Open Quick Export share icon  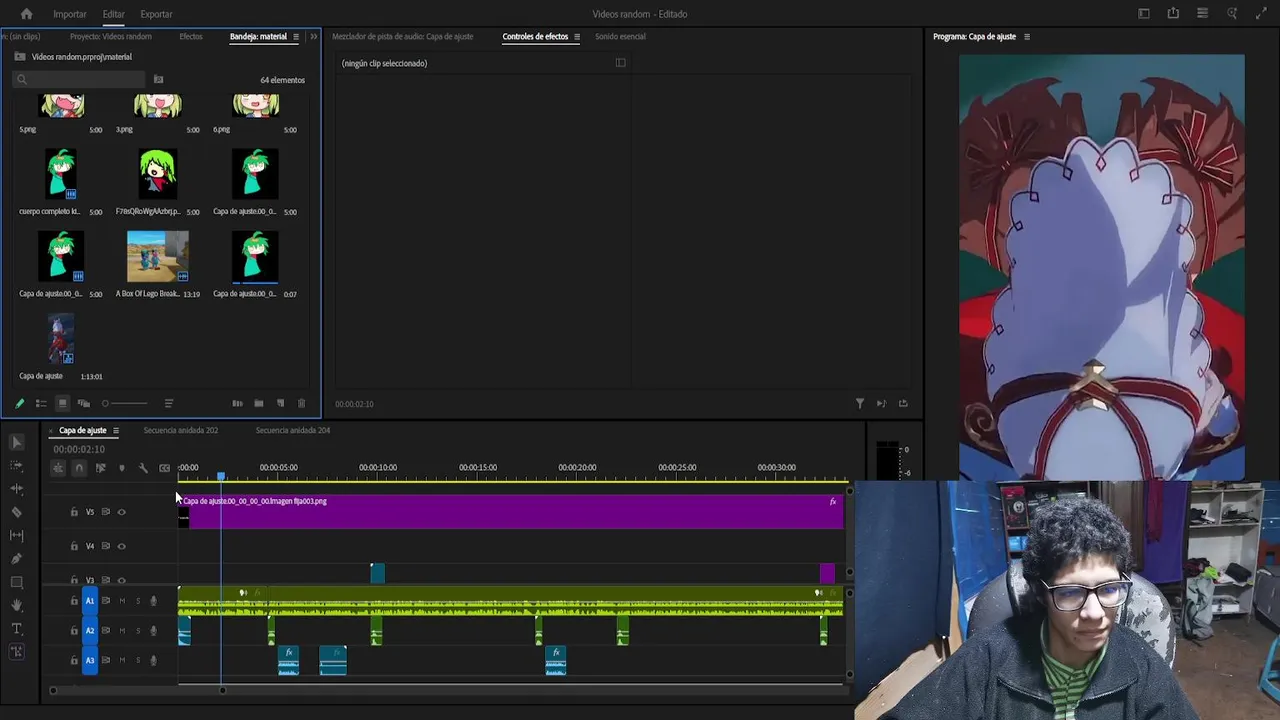[x=1173, y=14]
